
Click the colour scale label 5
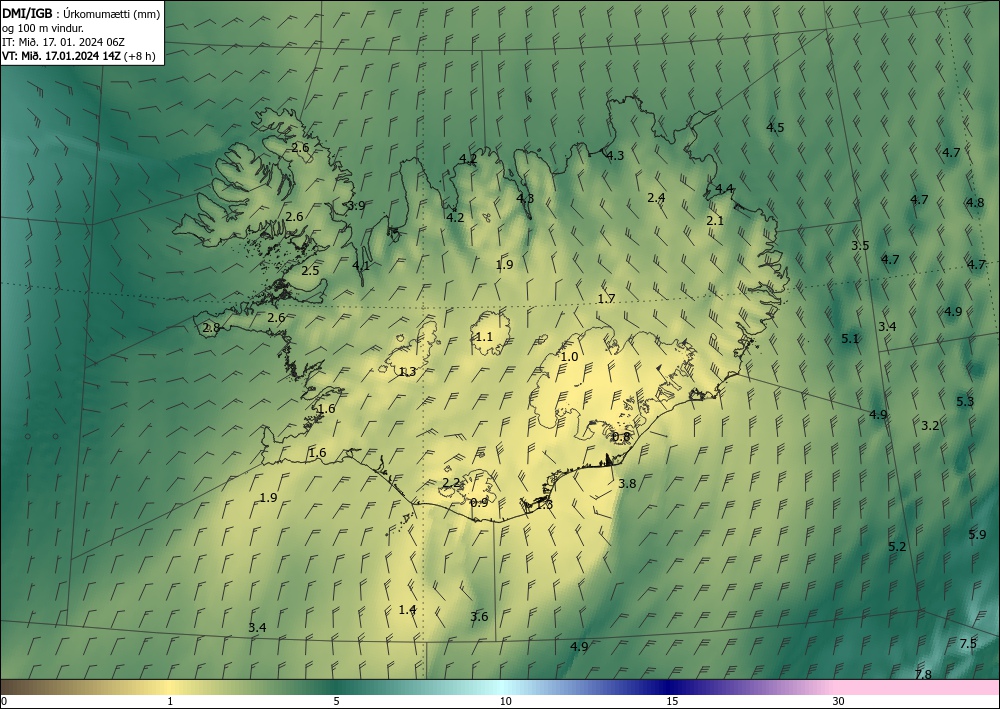point(336,701)
